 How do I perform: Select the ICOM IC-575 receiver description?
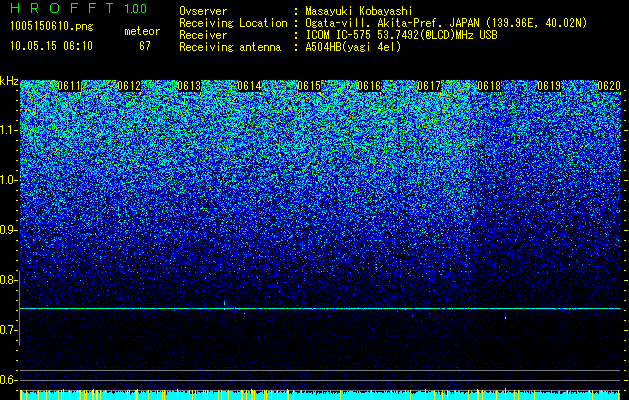point(401,35)
